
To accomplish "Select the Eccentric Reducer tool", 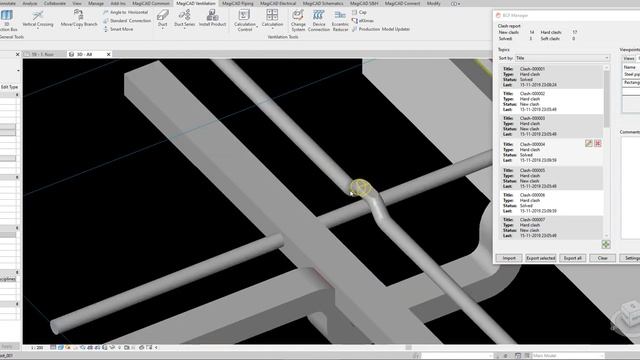I will coord(340,20).
